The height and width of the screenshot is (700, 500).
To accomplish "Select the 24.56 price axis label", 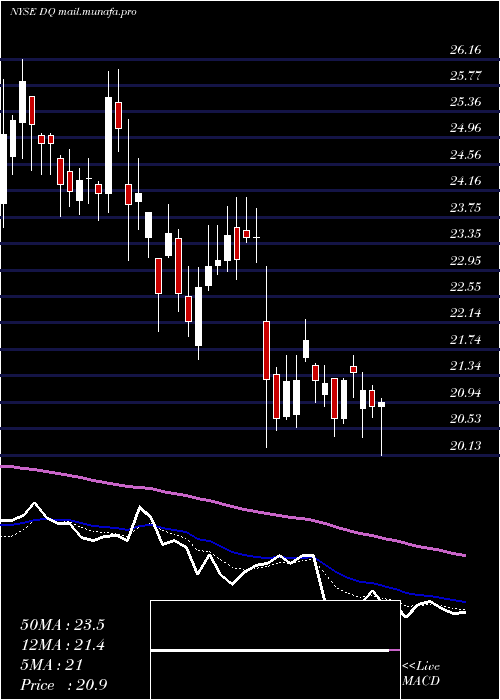I will [466, 155].
